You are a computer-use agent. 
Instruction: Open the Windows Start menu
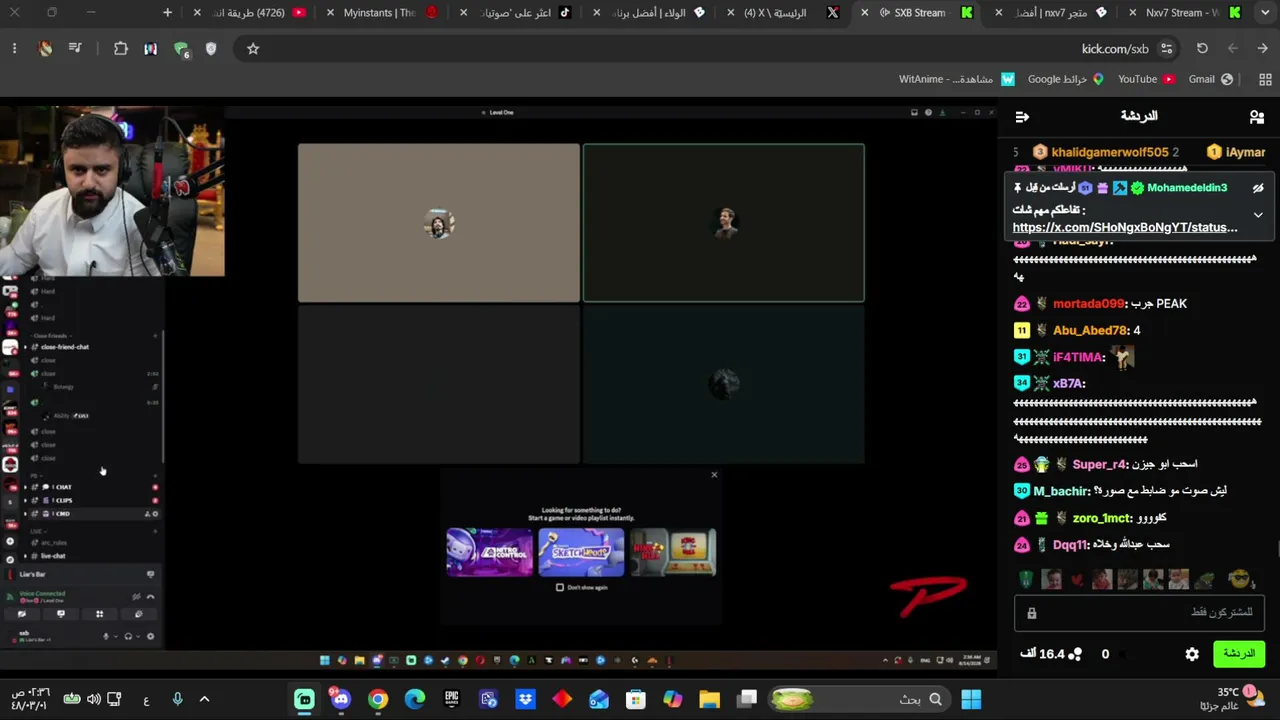(971, 699)
